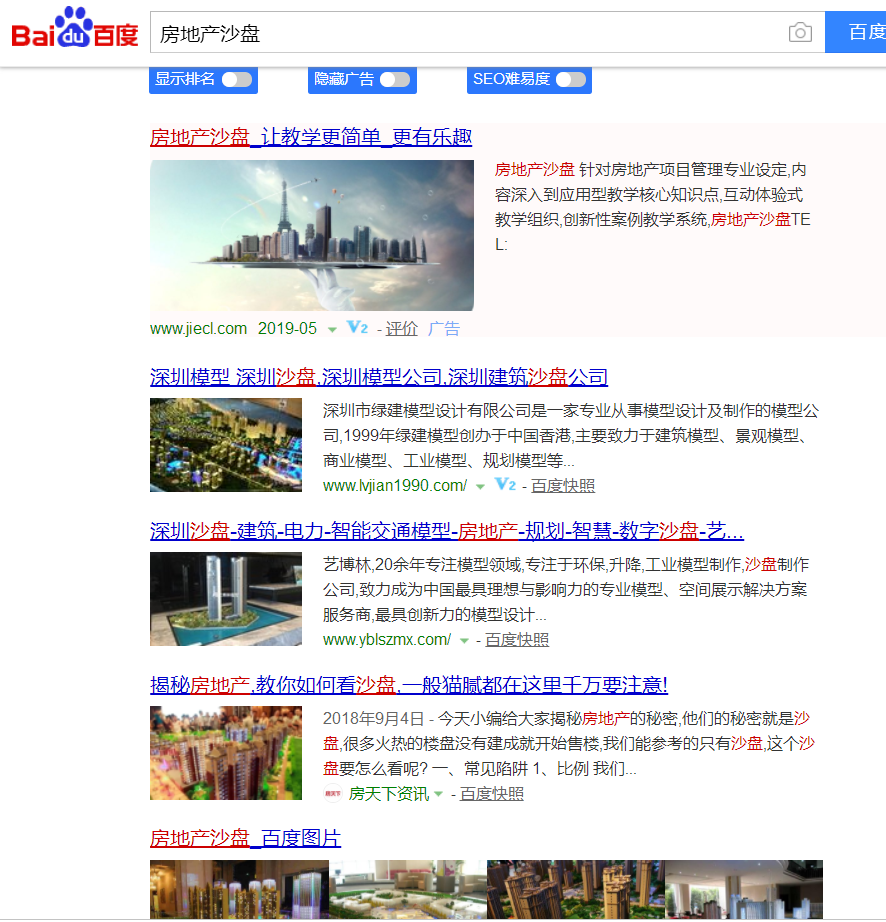Expand dropdown arrow after 房天下资讯
886x922 pixels.
(x=439, y=794)
